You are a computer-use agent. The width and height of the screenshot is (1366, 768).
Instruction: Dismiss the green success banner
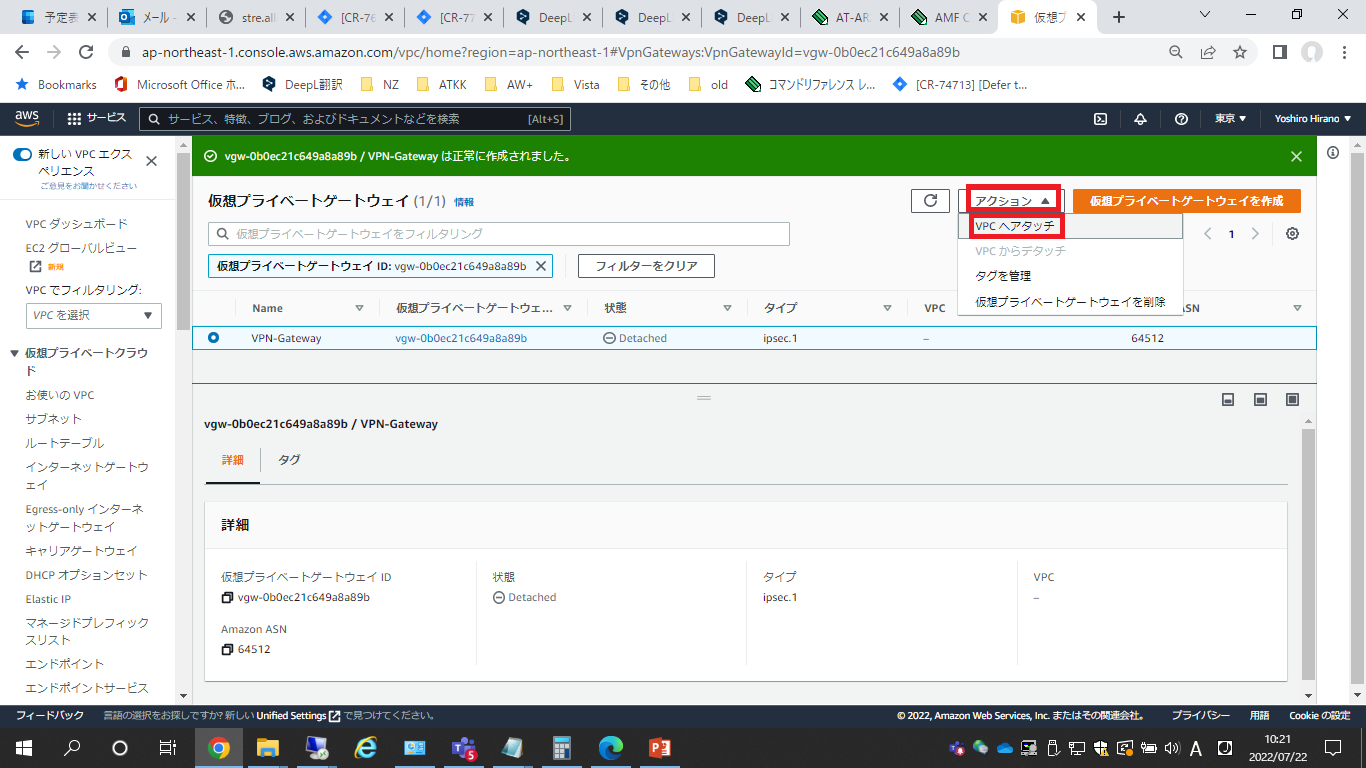1296,156
